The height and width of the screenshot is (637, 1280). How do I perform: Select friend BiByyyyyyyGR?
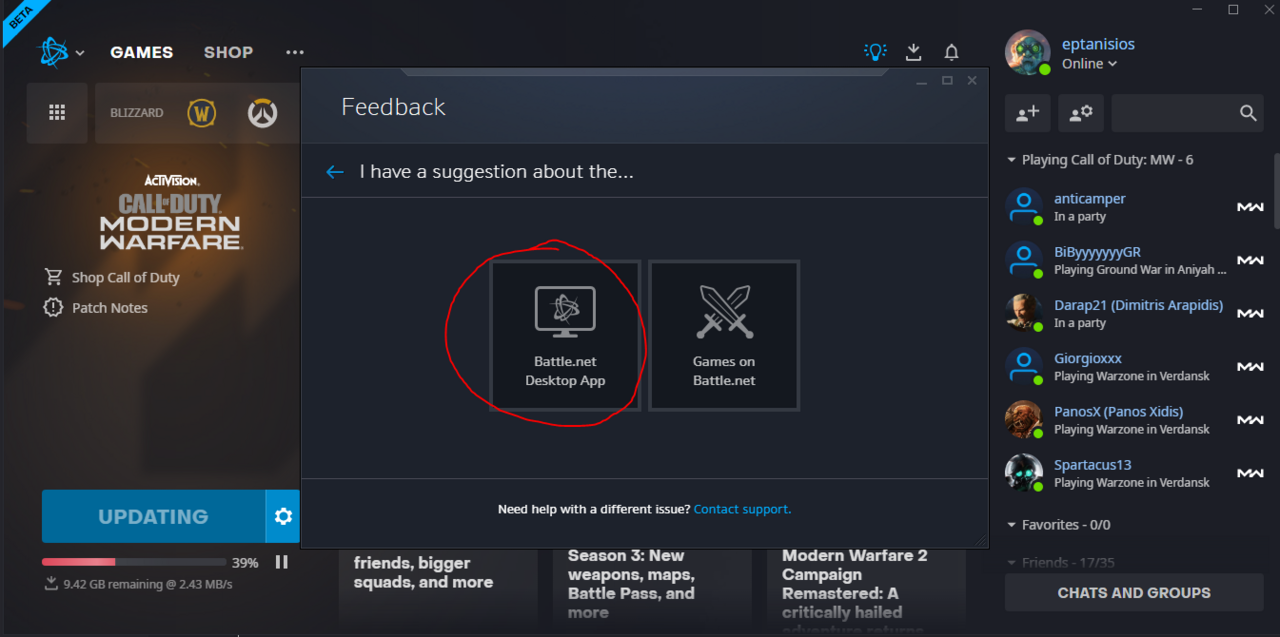(1135, 260)
